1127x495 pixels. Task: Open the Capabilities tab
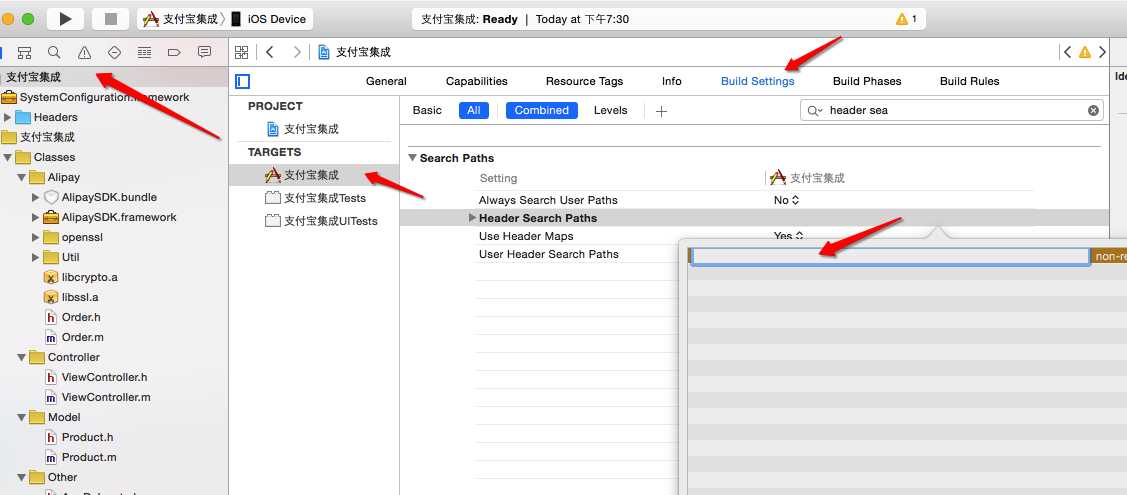click(x=477, y=81)
